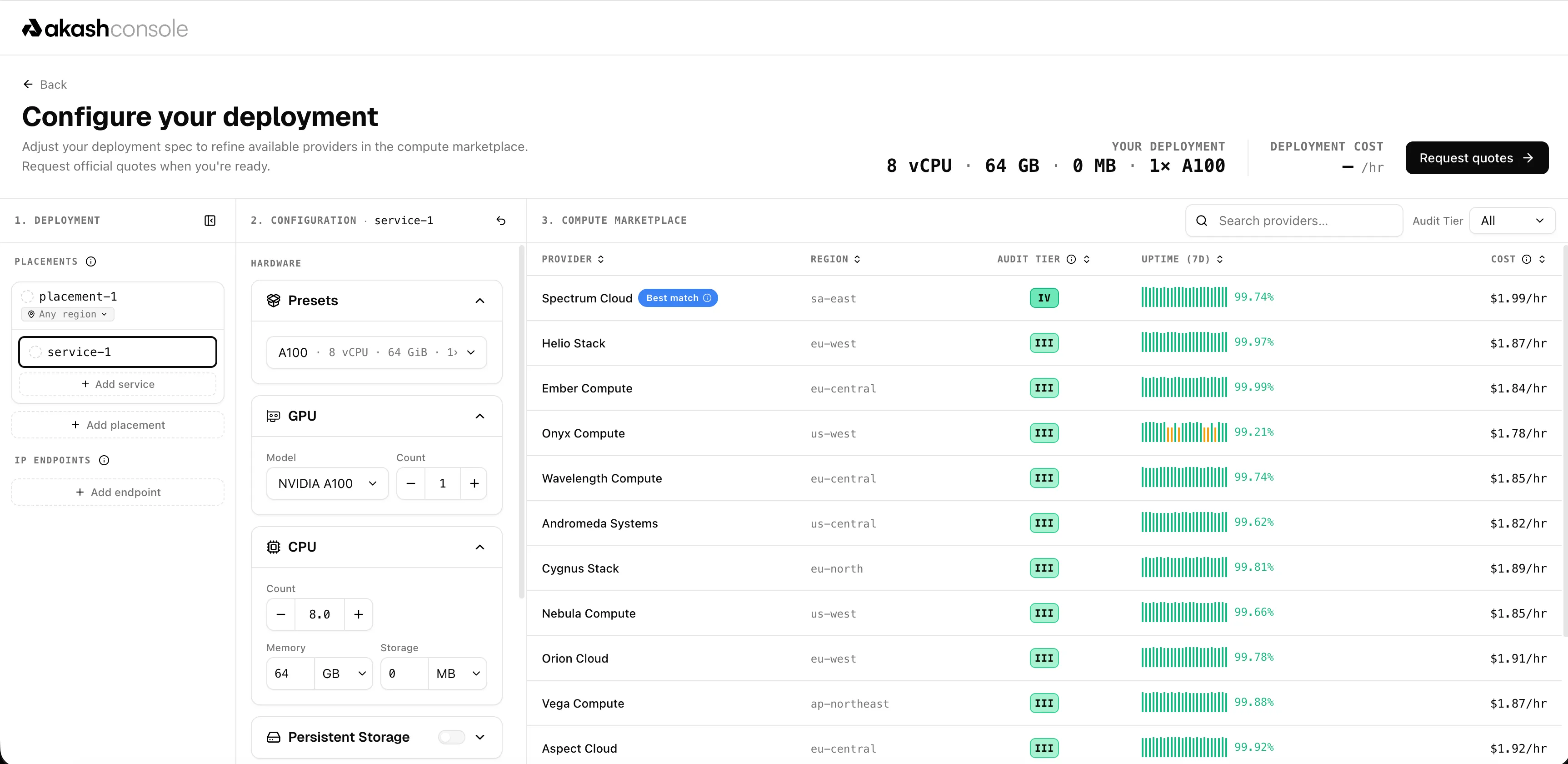Screen dimensions: 1568x764
Task: Sort by Region column
Action: pyautogui.click(x=835, y=259)
